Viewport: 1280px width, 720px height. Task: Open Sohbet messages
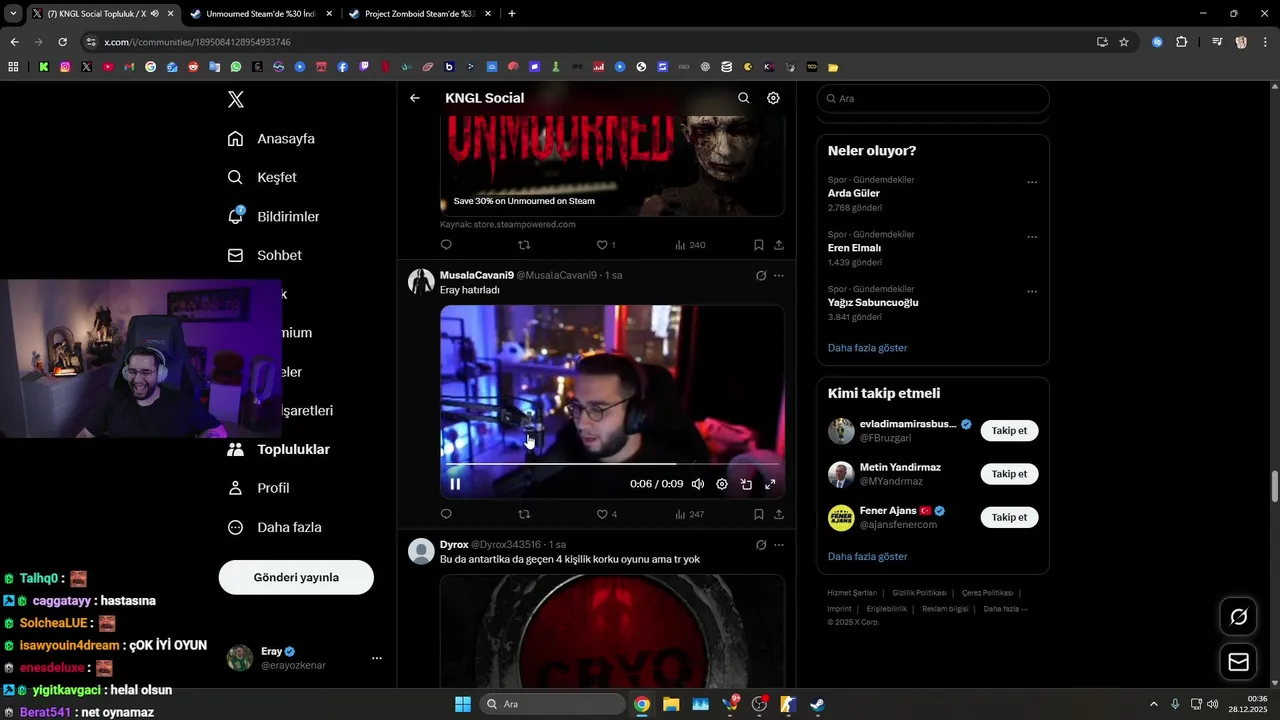point(264,255)
